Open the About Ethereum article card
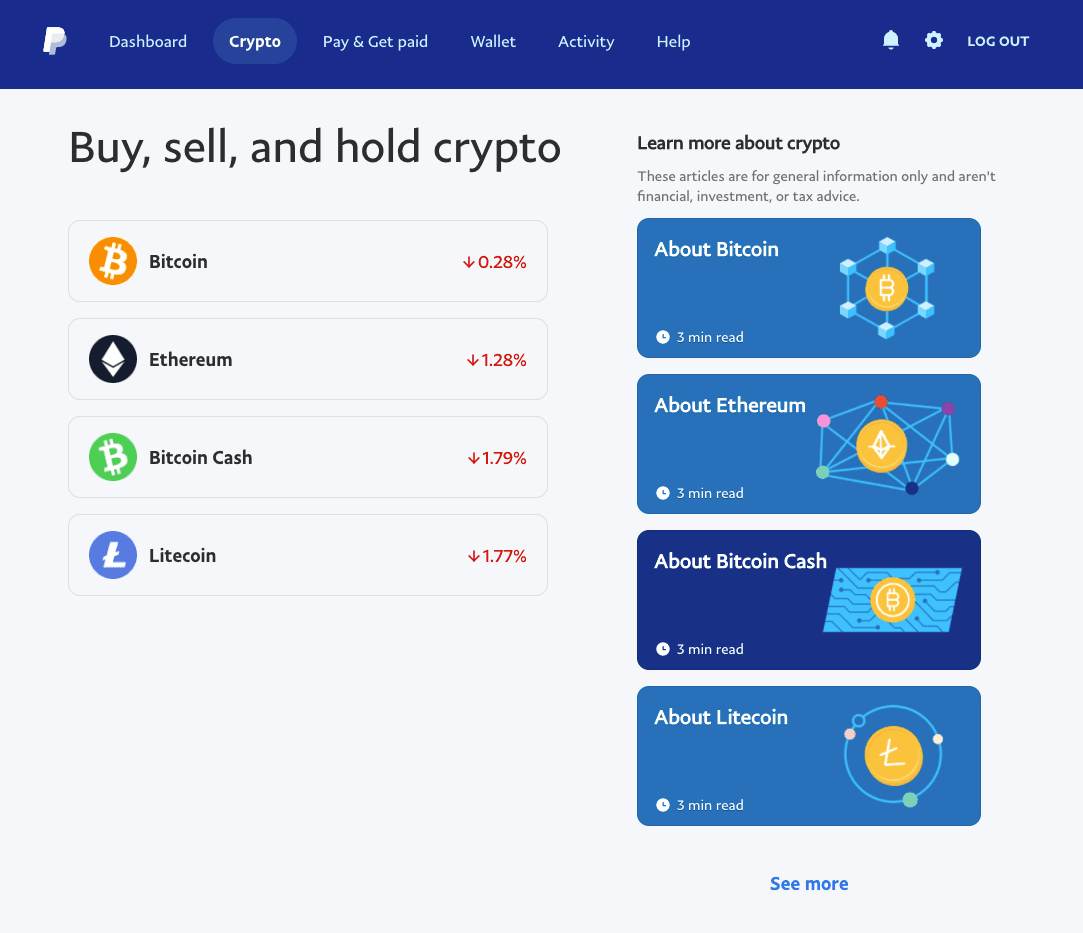Screen dimensions: 1083x933 [x=730, y=443]
